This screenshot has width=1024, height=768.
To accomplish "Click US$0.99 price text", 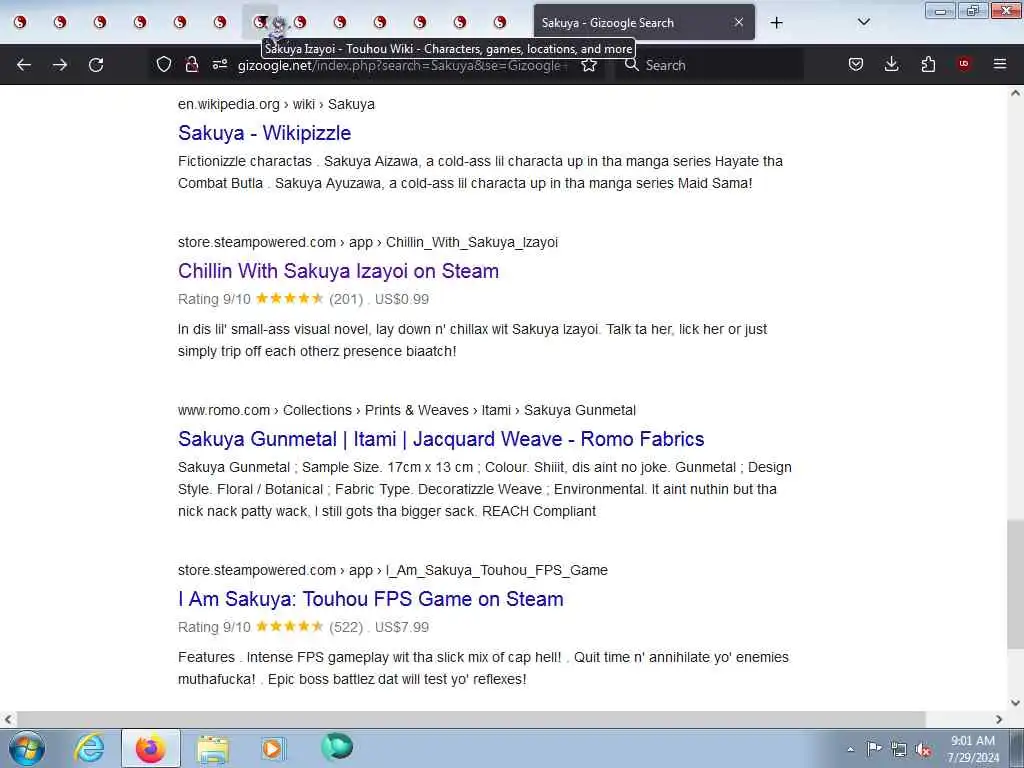I will [402, 299].
